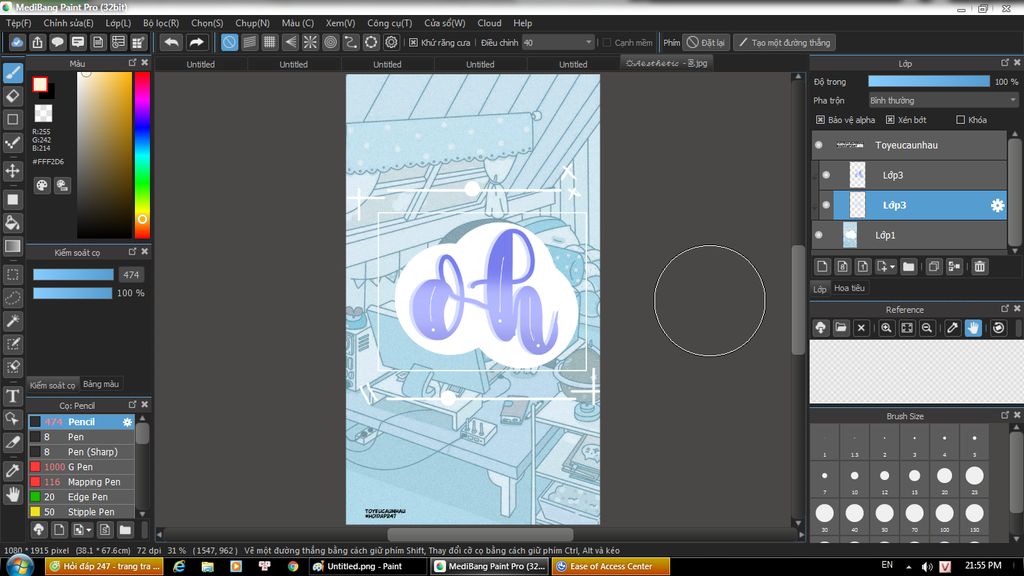Viewport: 1024px width, 576px height.
Task: Undock the Brush Size panel
Action: (x=1005, y=415)
